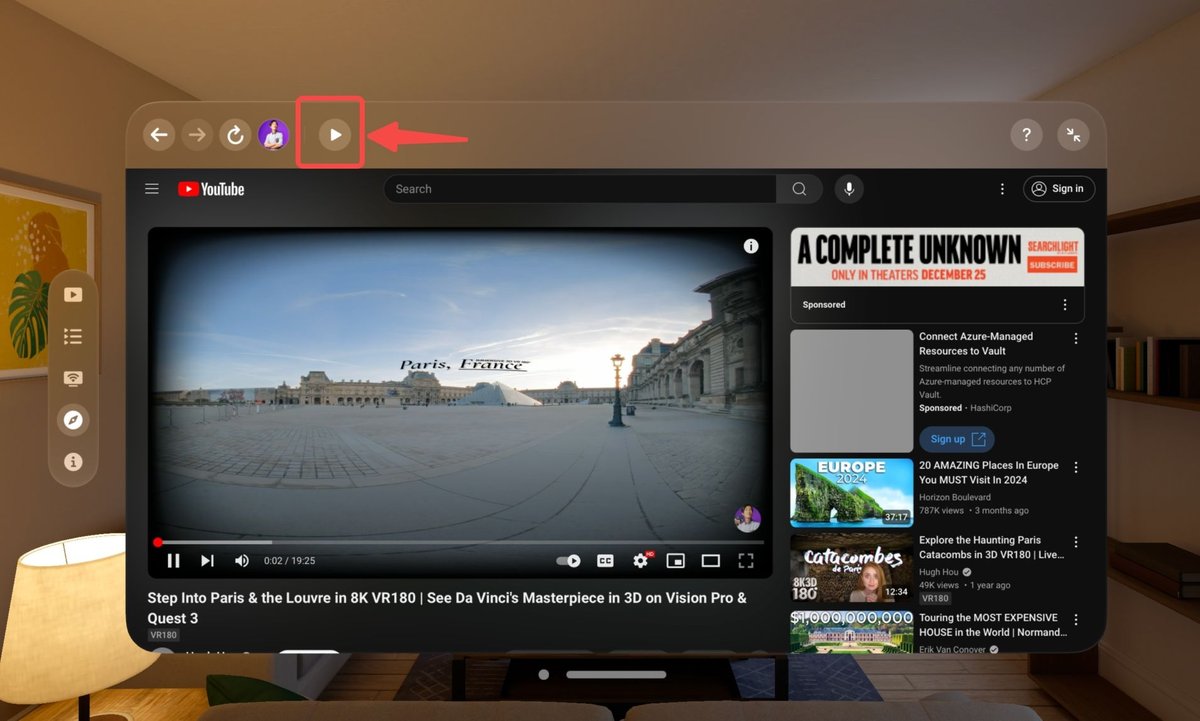
Task: Open the Catacombs de Paris video thumbnail
Action: point(852,567)
